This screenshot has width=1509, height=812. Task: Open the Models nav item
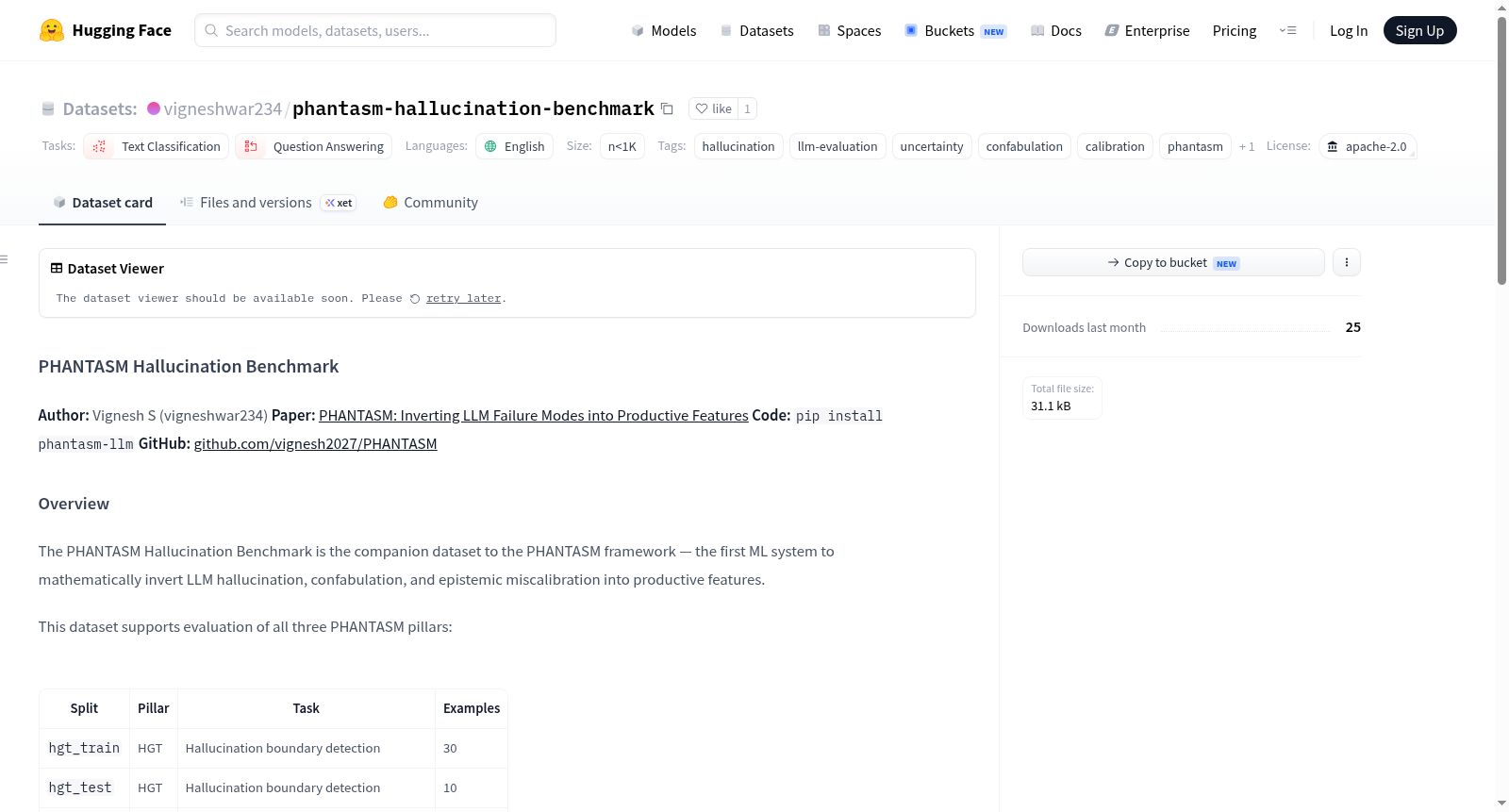[664, 30]
